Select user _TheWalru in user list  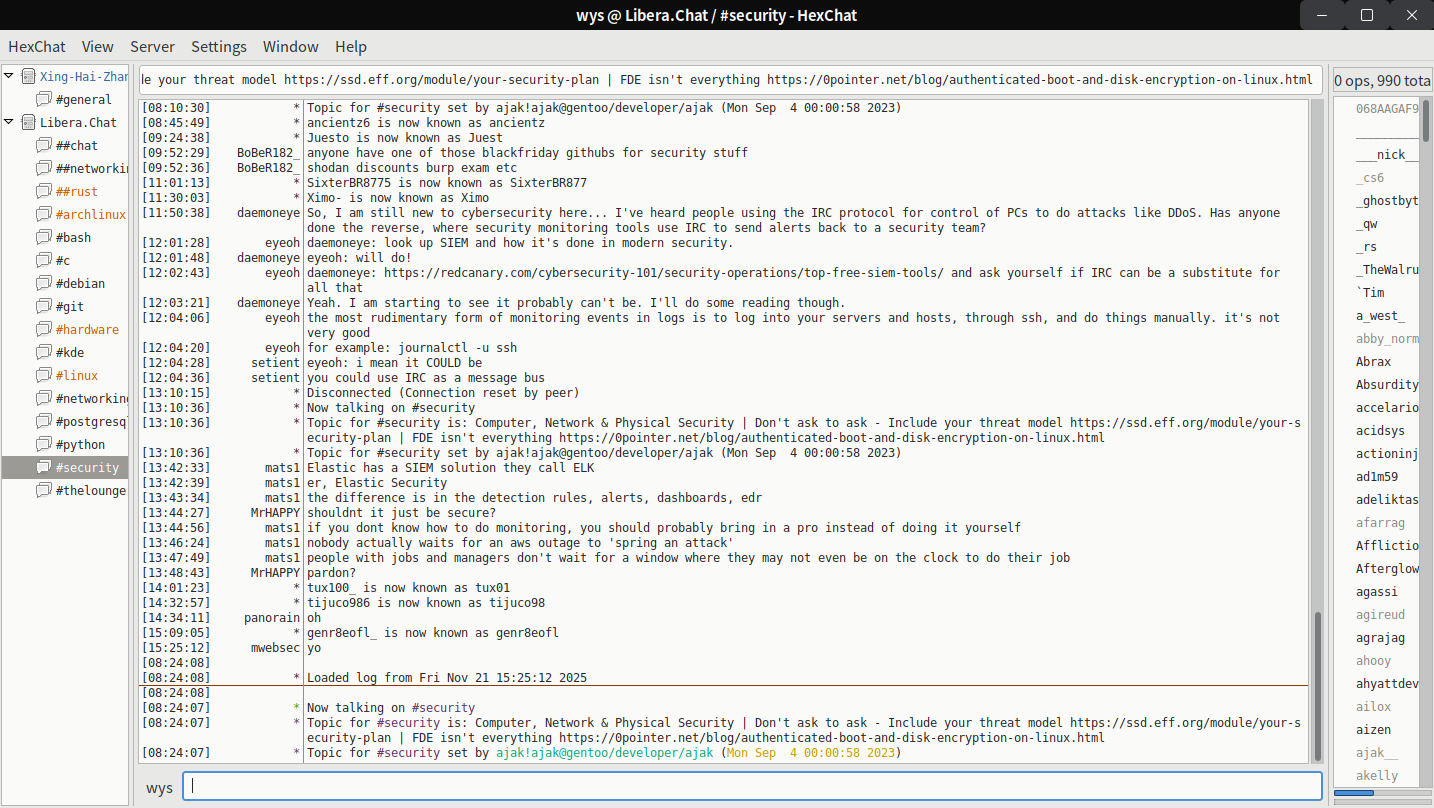click(1387, 270)
